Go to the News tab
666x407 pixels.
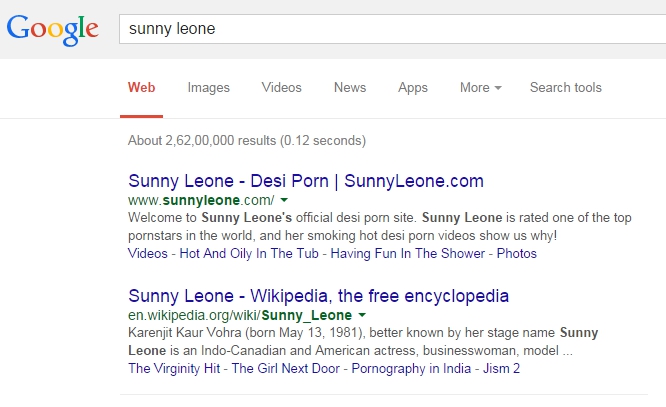(350, 88)
